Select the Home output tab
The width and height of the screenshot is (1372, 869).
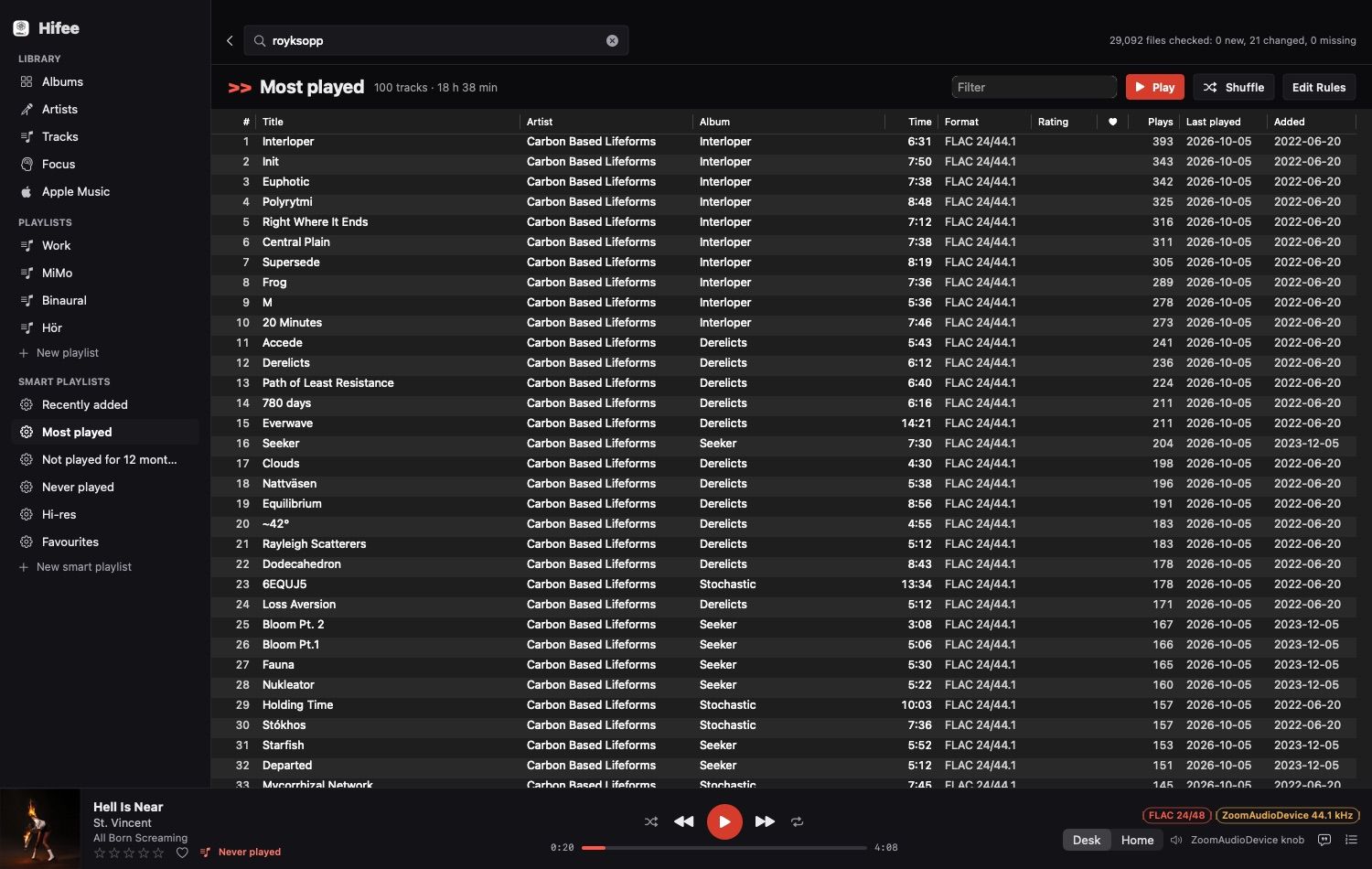click(x=1137, y=840)
